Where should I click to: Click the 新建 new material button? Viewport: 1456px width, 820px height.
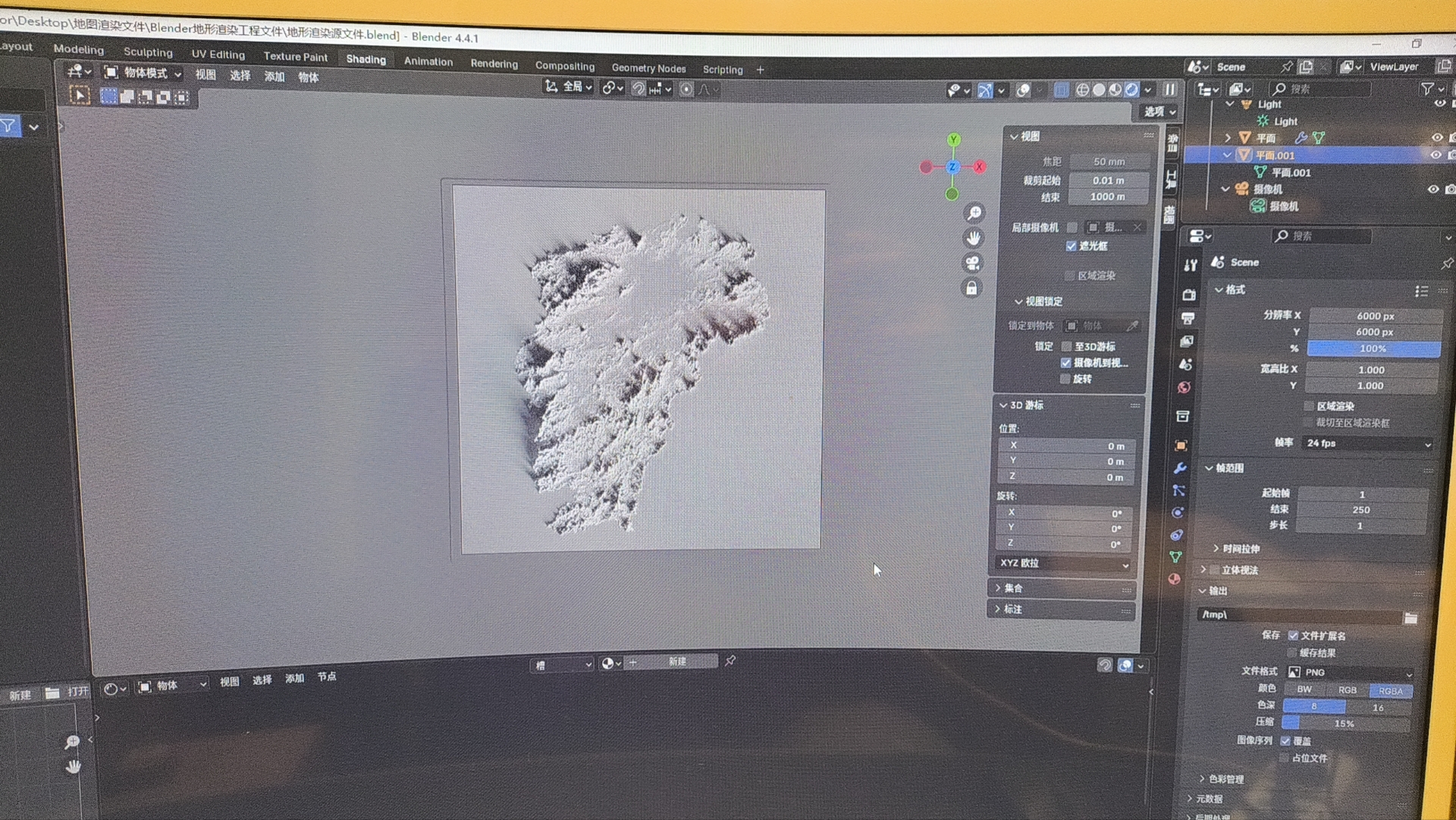click(677, 661)
